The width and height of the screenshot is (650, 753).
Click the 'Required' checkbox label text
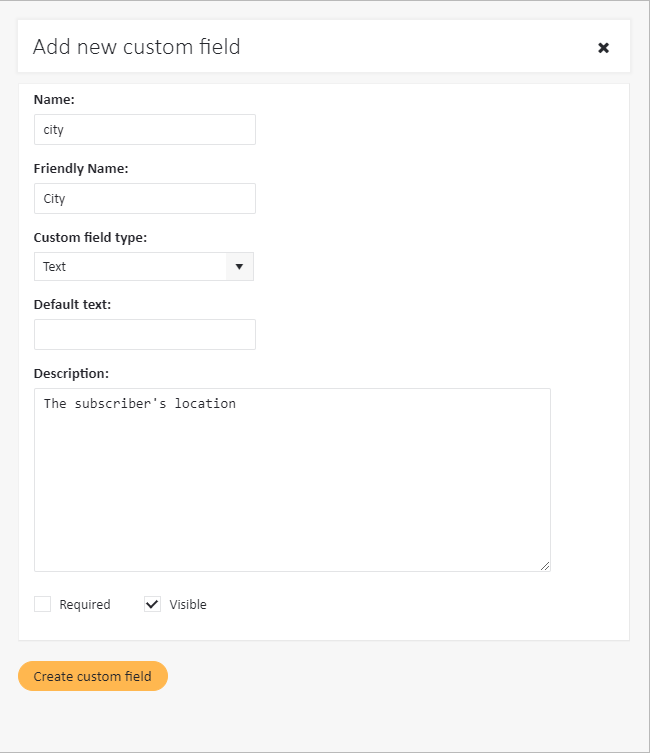click(85, 605)
